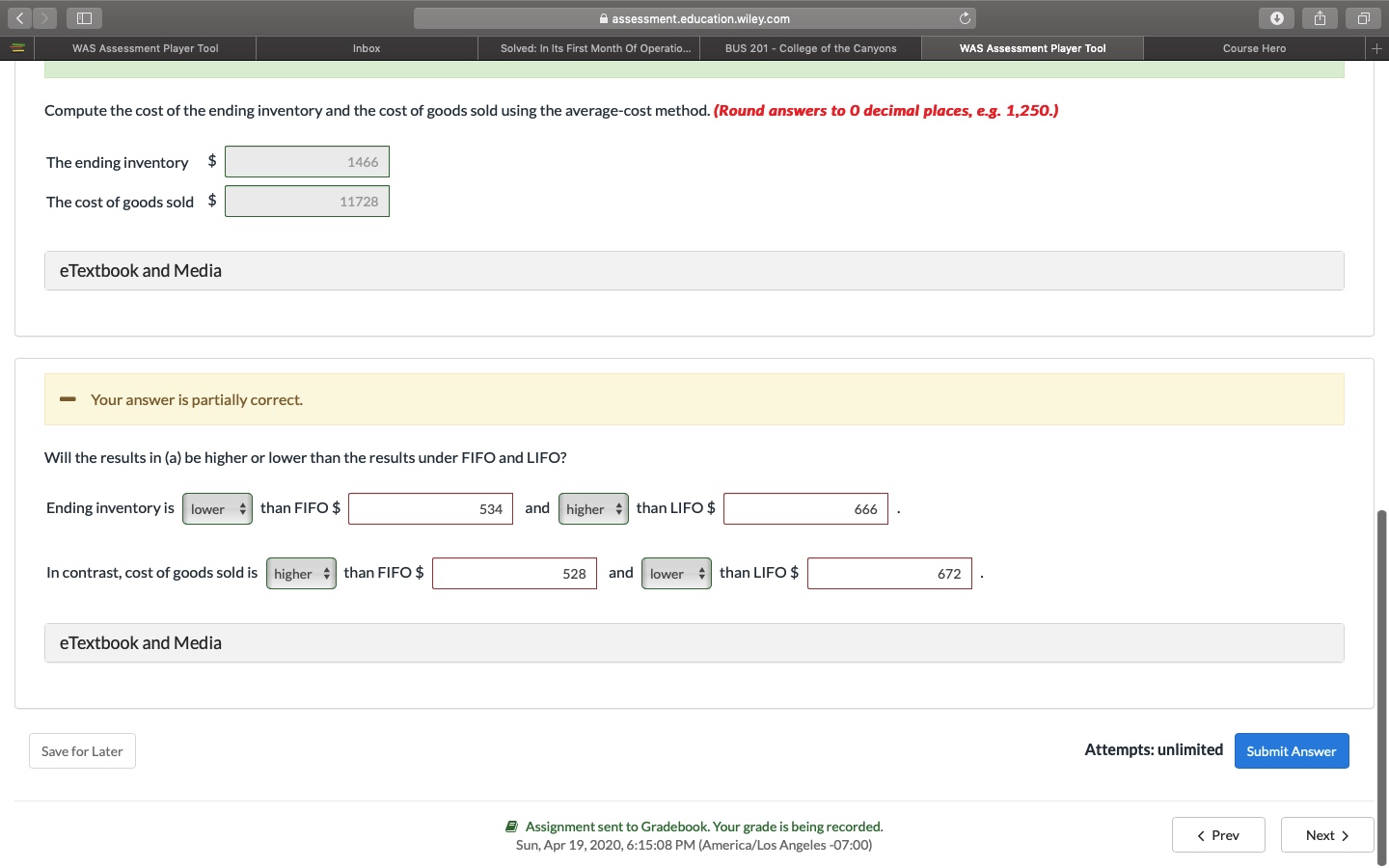This screenshot has height=868, width=1389.
Task: Switch to the first WAS Assessment Player Tool tab
Action: [x=146, y=48]
